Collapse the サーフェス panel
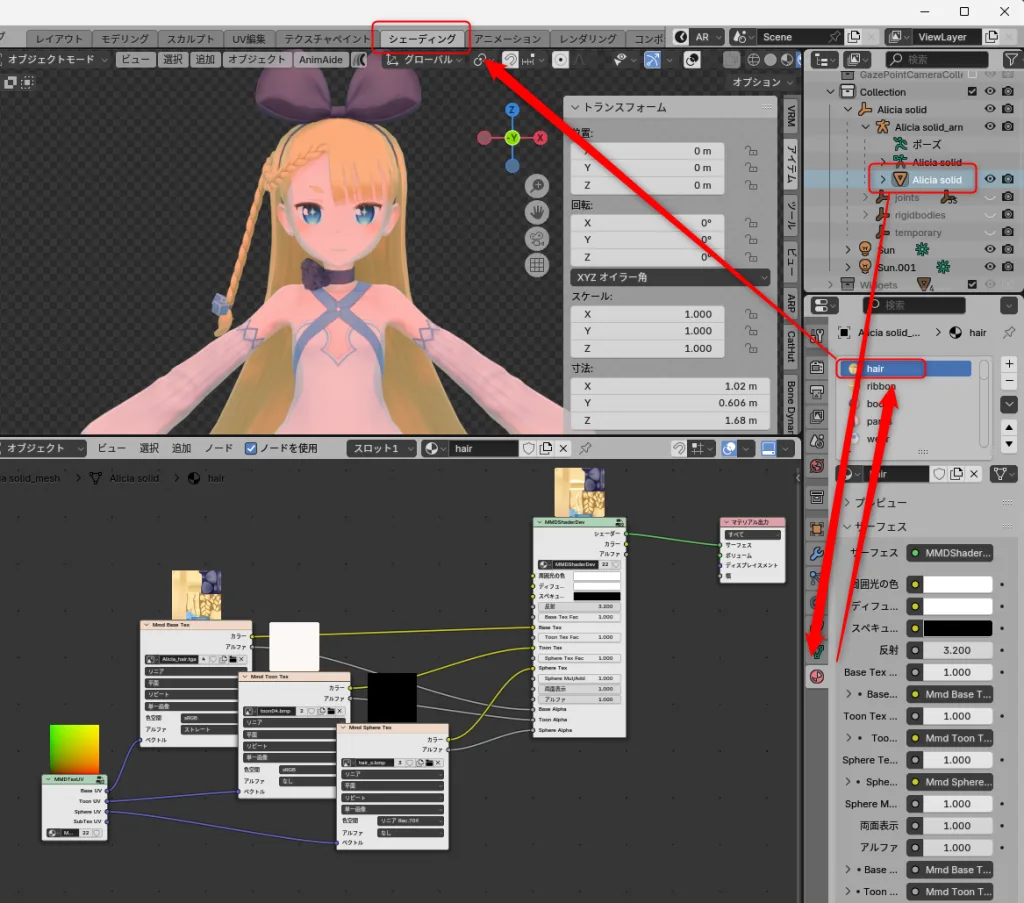The height and width of the screenshot is (903, 1024). pos(848,526)
